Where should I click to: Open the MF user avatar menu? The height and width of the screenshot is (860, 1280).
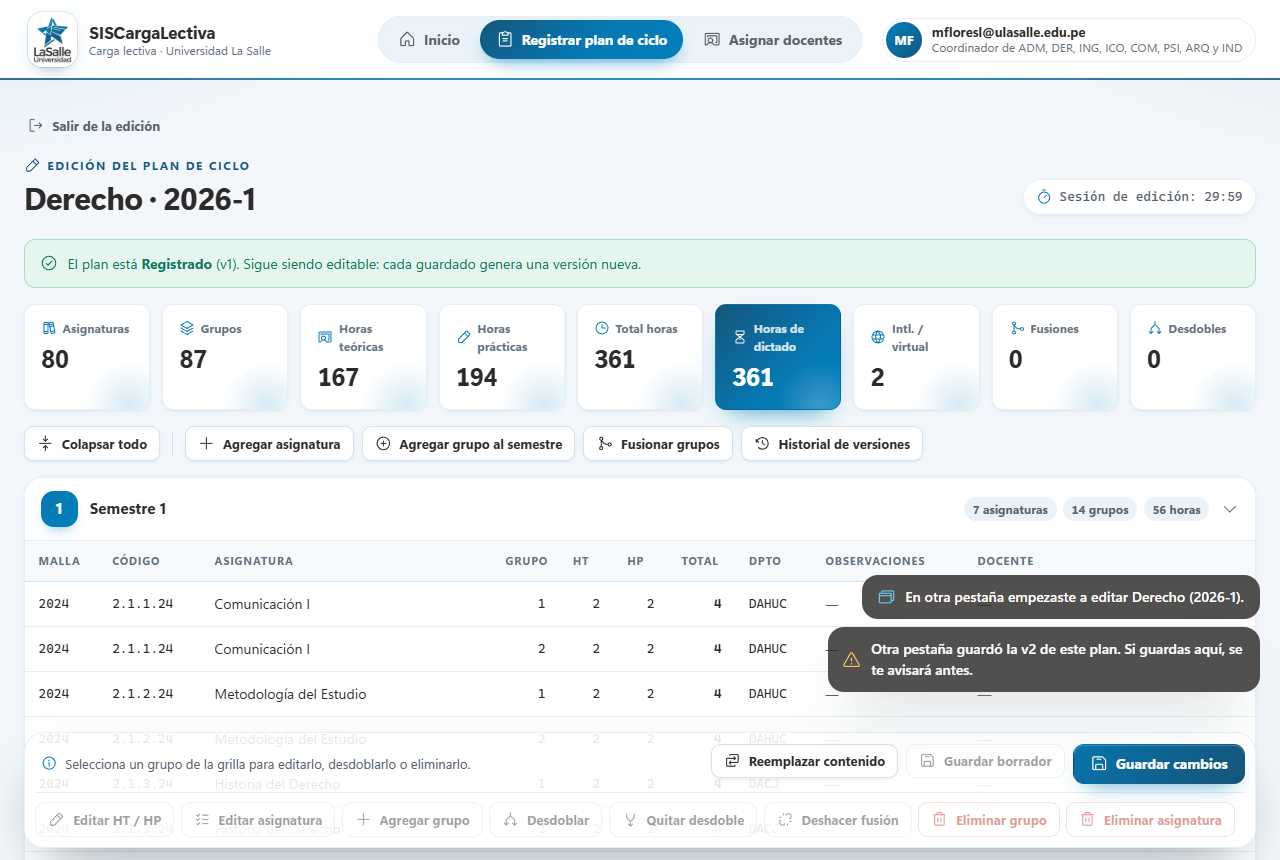904,40
